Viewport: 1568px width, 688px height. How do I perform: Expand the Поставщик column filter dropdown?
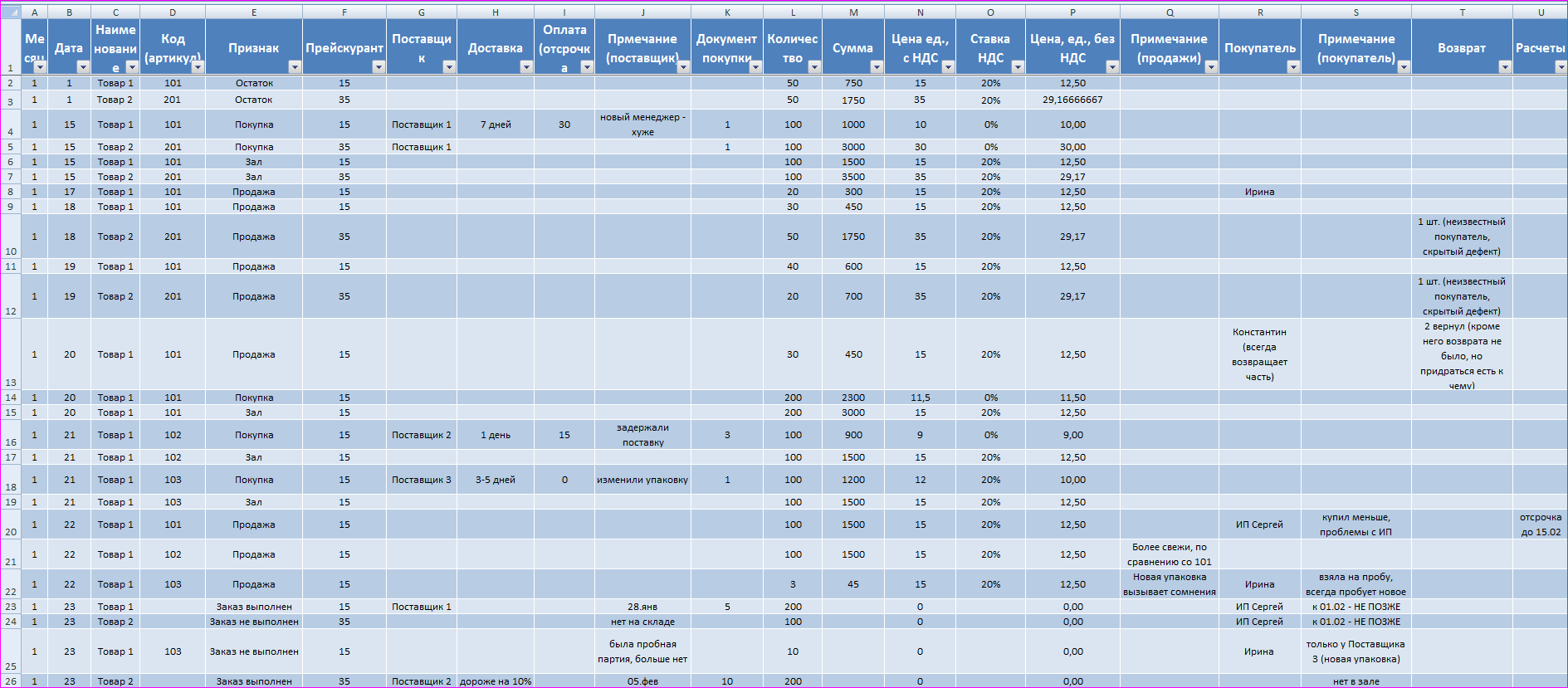tap(449, 67)
